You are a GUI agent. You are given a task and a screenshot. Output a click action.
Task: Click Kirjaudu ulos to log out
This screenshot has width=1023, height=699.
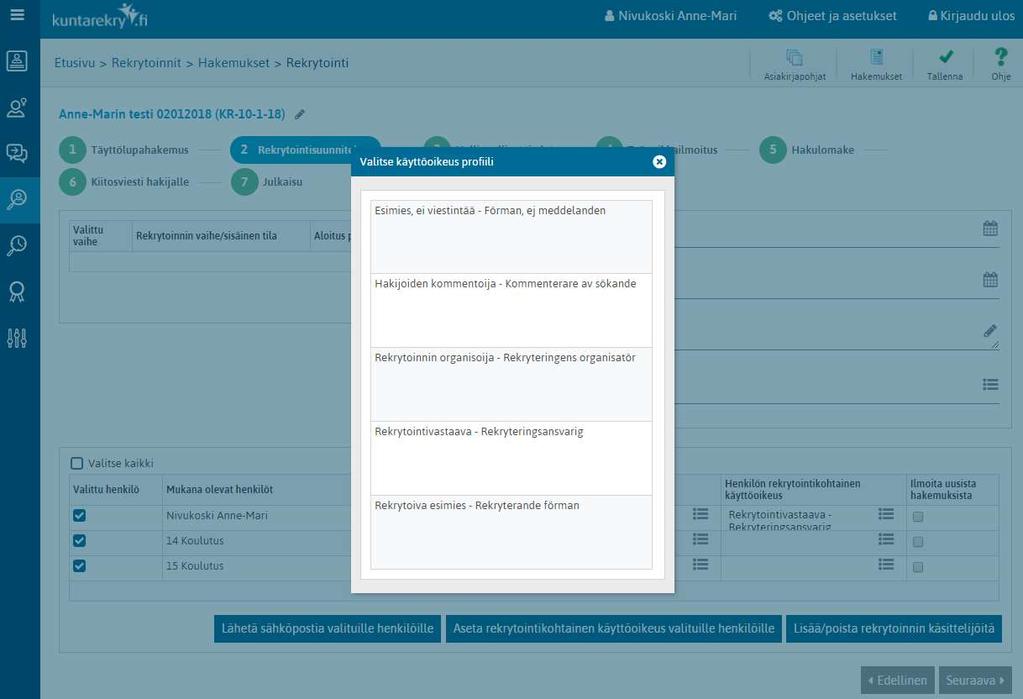pyautogui.click(x=971, y=16)
